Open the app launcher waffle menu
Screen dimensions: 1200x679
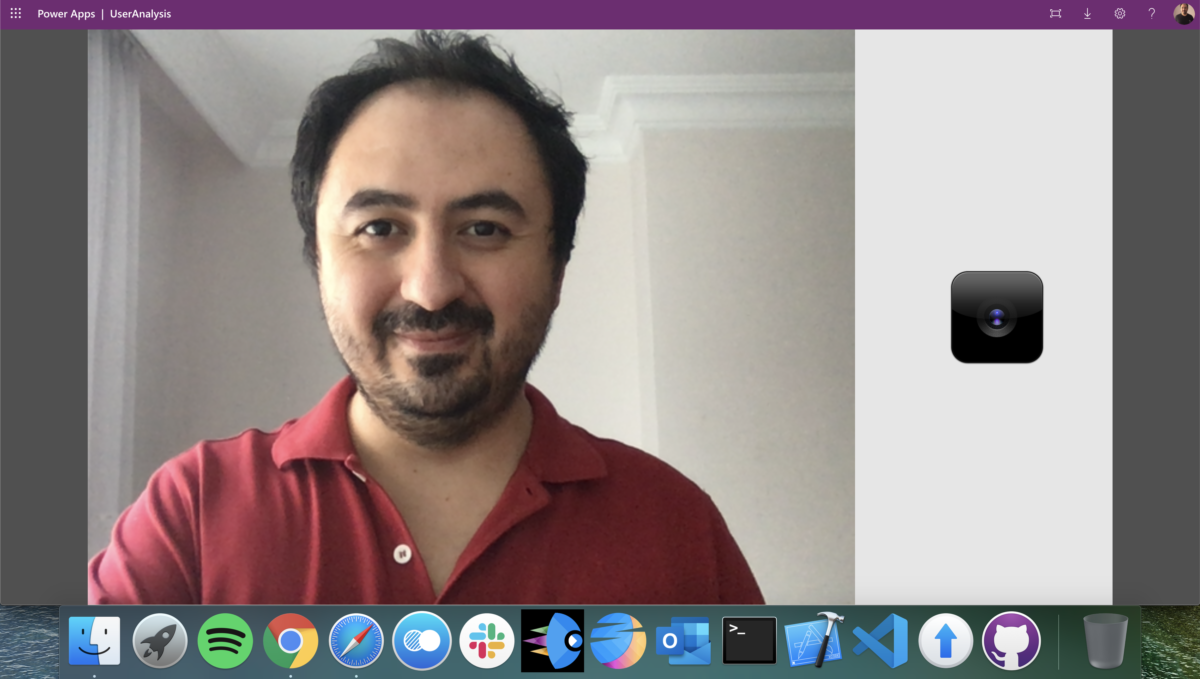[x=15, y=13]
